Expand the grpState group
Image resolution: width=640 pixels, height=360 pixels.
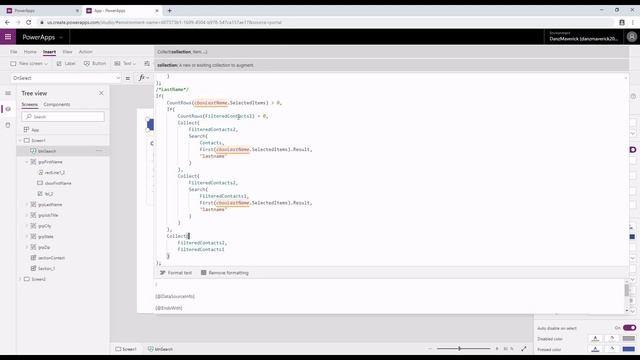(27, 237)
